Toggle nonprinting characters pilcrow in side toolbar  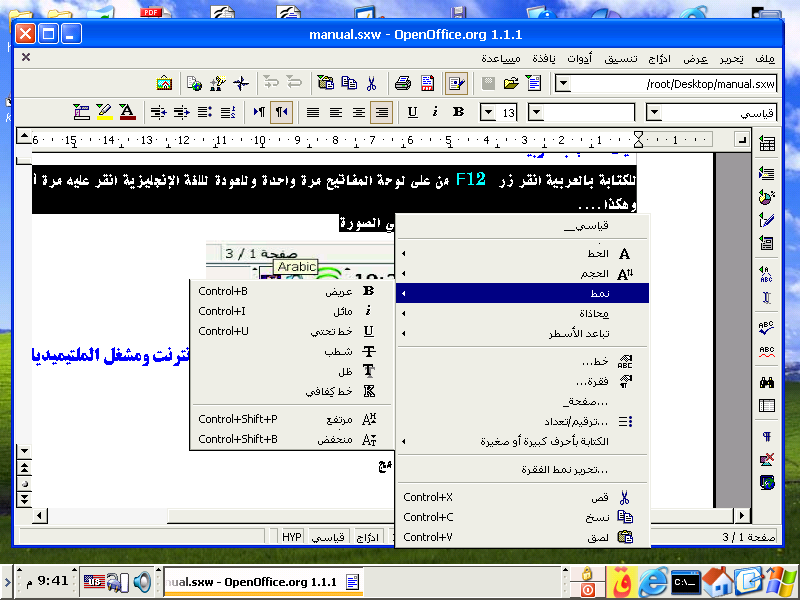click(767, 436)
